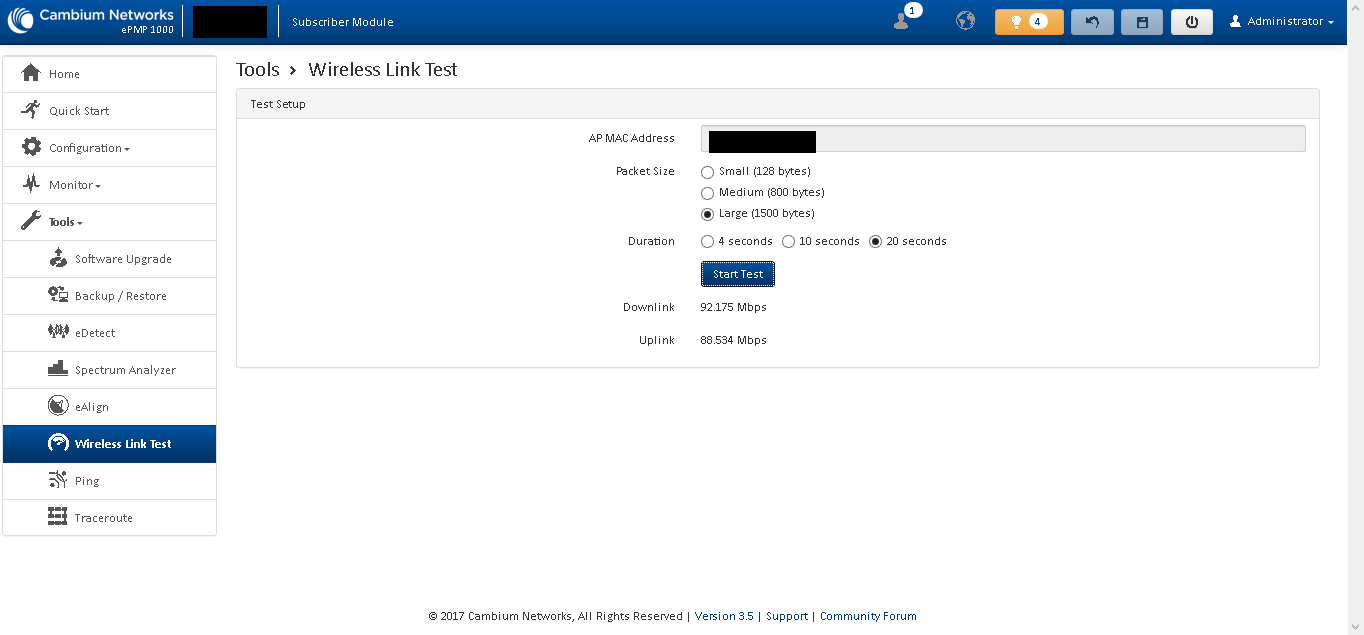
Task: Open the orange notifications lightbulb button
Action: pos(1029,22)
